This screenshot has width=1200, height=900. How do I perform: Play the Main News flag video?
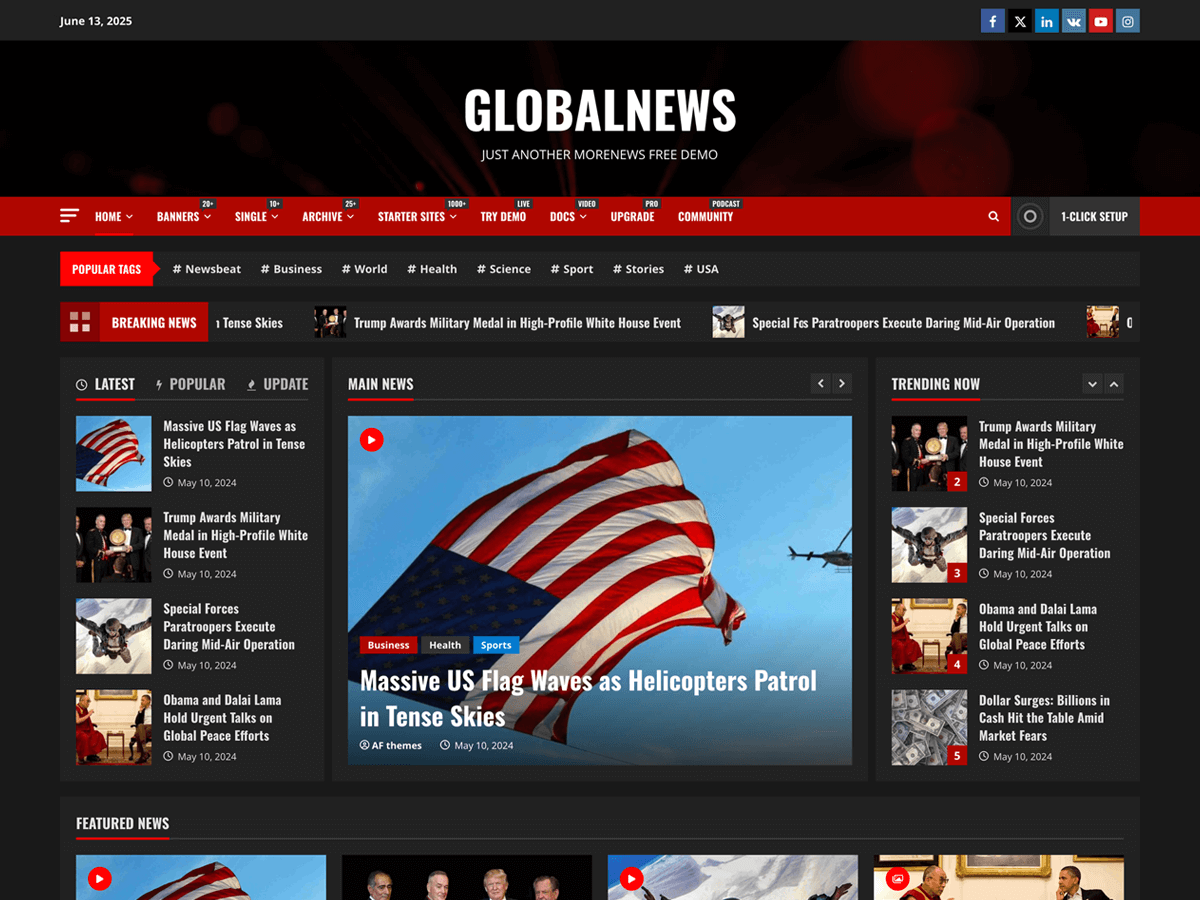click(x=371, y=439)
